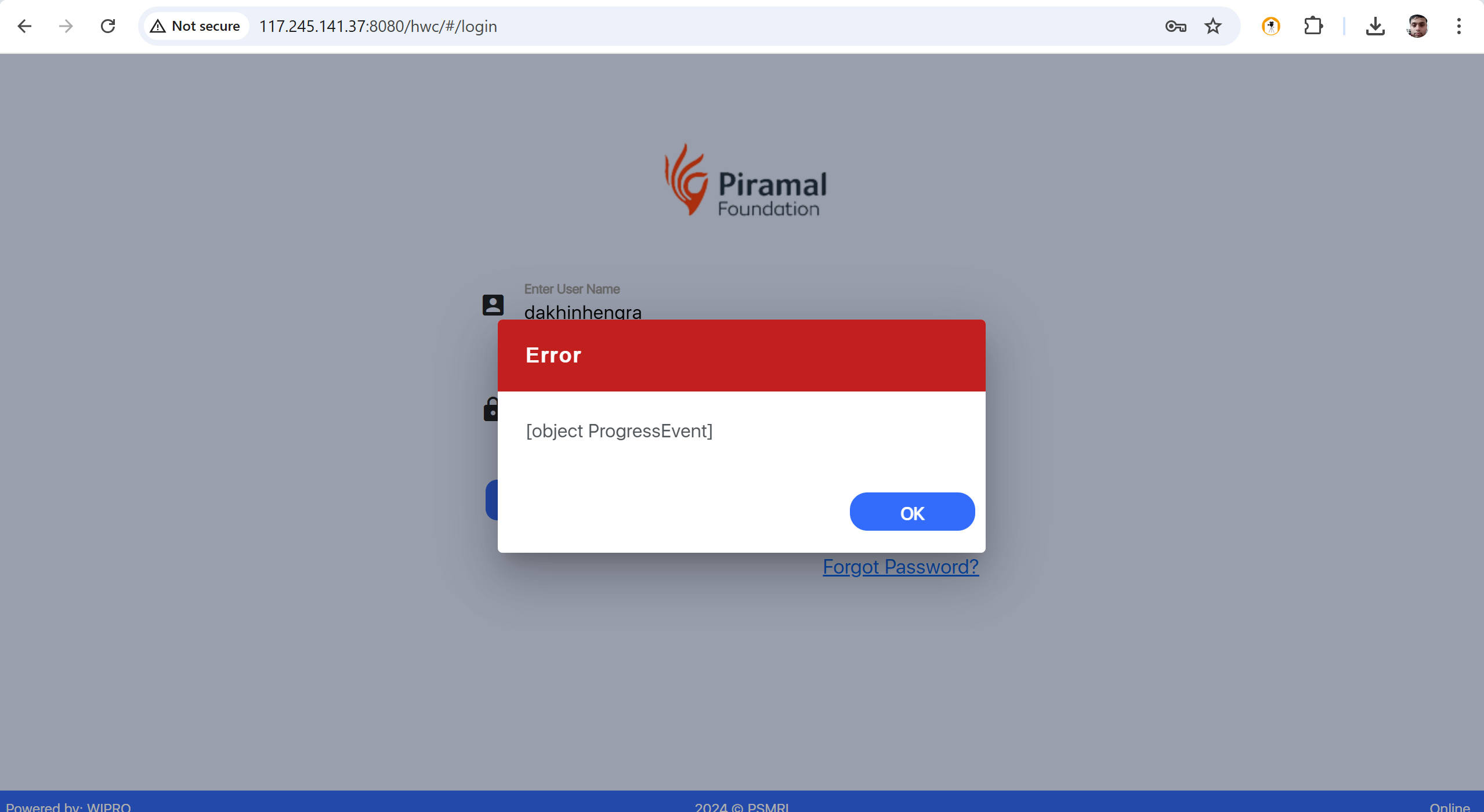Show browser downloads
1484x812 pixels.
point(1376,26)
